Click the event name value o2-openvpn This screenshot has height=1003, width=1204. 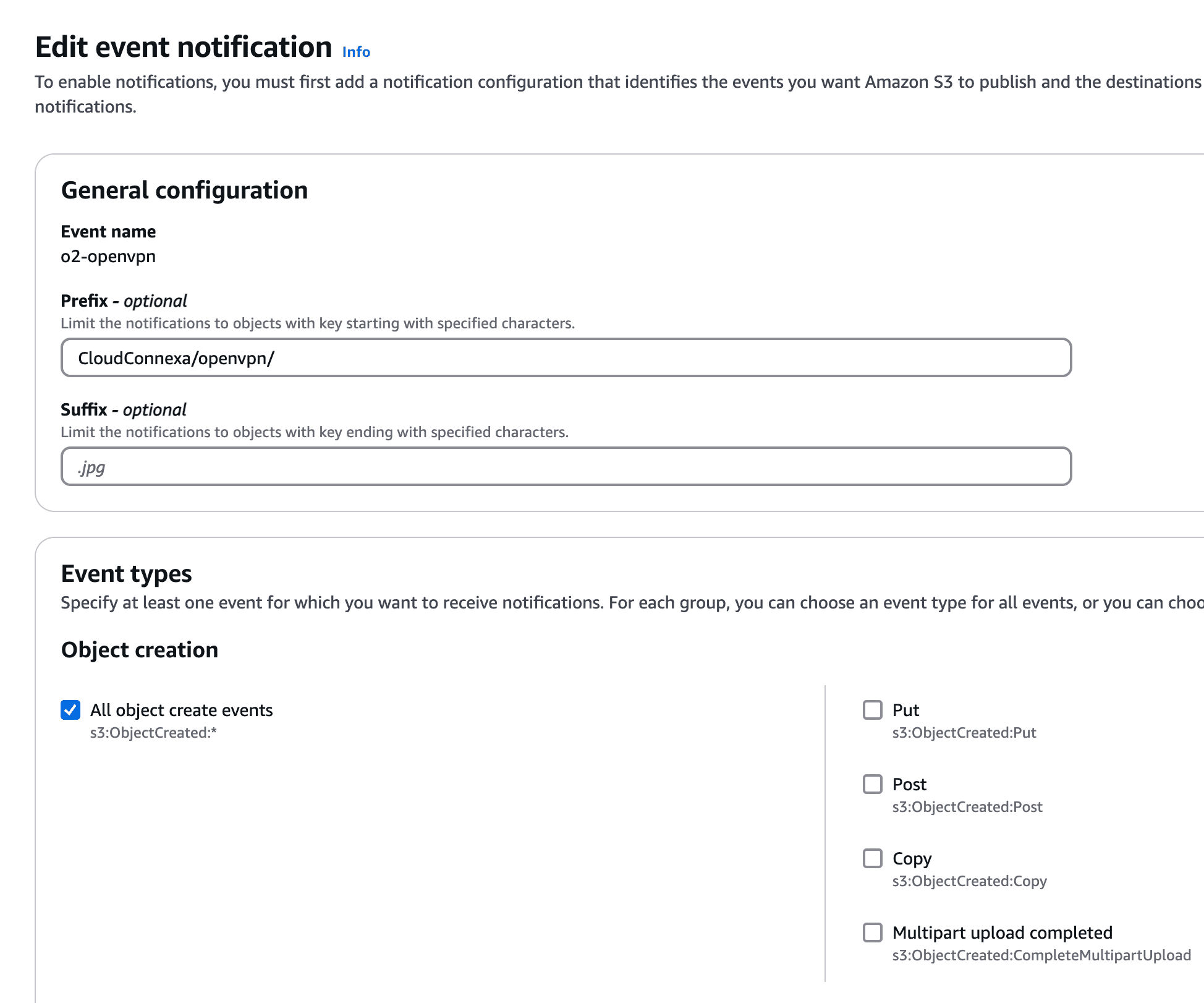(108, 257)
